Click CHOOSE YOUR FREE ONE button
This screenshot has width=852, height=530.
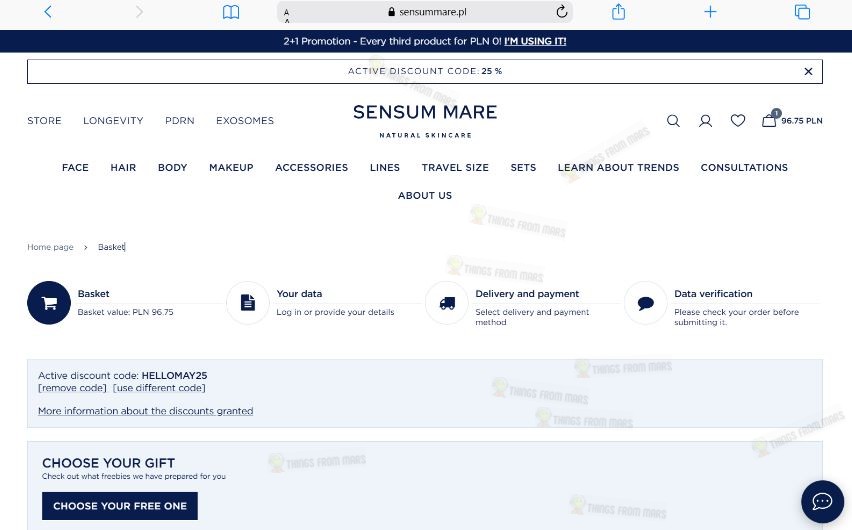[x=120, y=506]
